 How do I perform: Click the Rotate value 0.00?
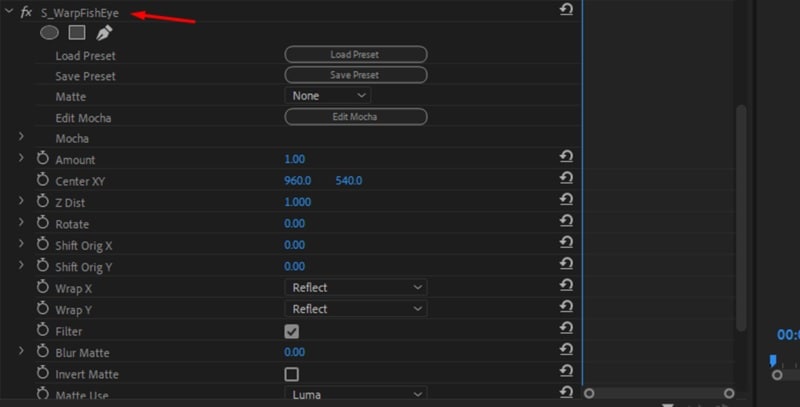(294, 223)
